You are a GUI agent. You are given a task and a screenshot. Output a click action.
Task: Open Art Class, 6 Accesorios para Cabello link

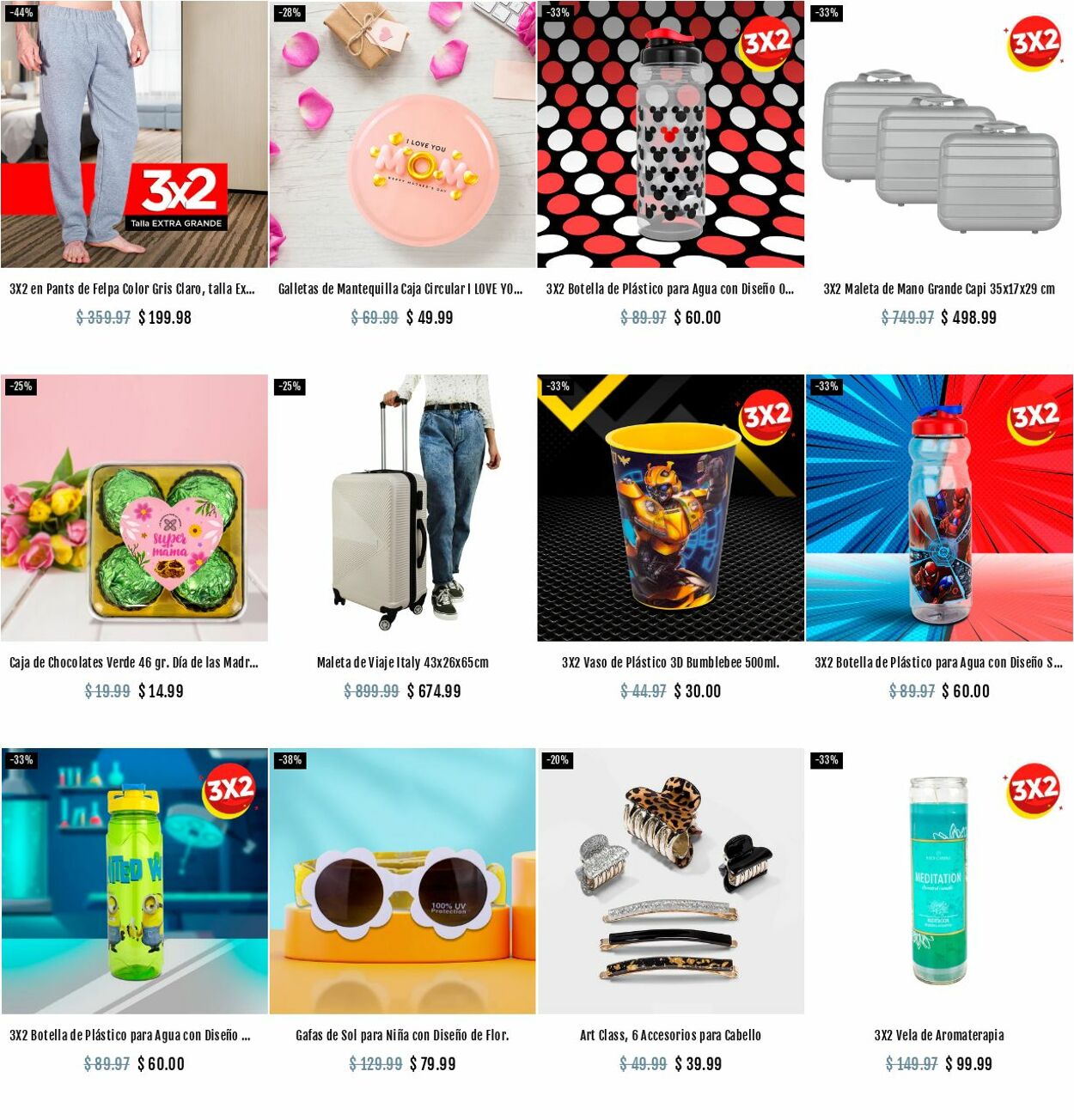coord(671,1036)
